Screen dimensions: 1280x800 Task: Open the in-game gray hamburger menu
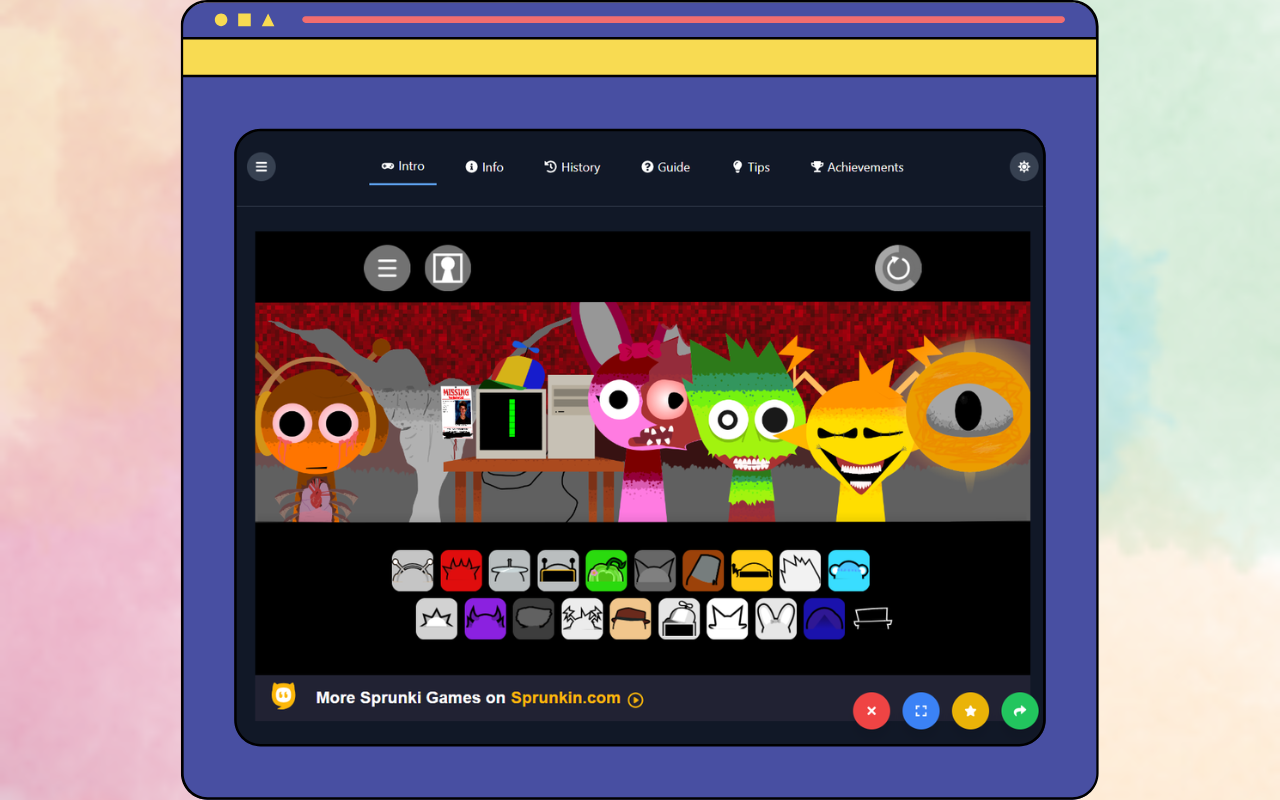[x=387, y=268]
